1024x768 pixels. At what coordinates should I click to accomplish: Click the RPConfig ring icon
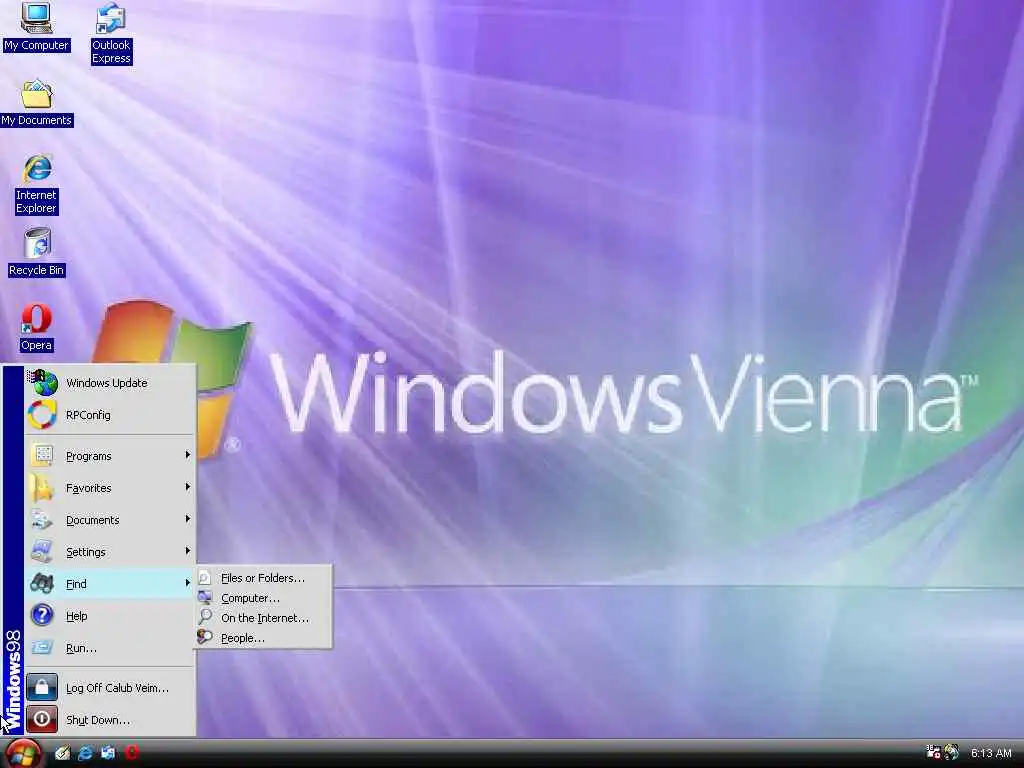(x=42, y=415)
